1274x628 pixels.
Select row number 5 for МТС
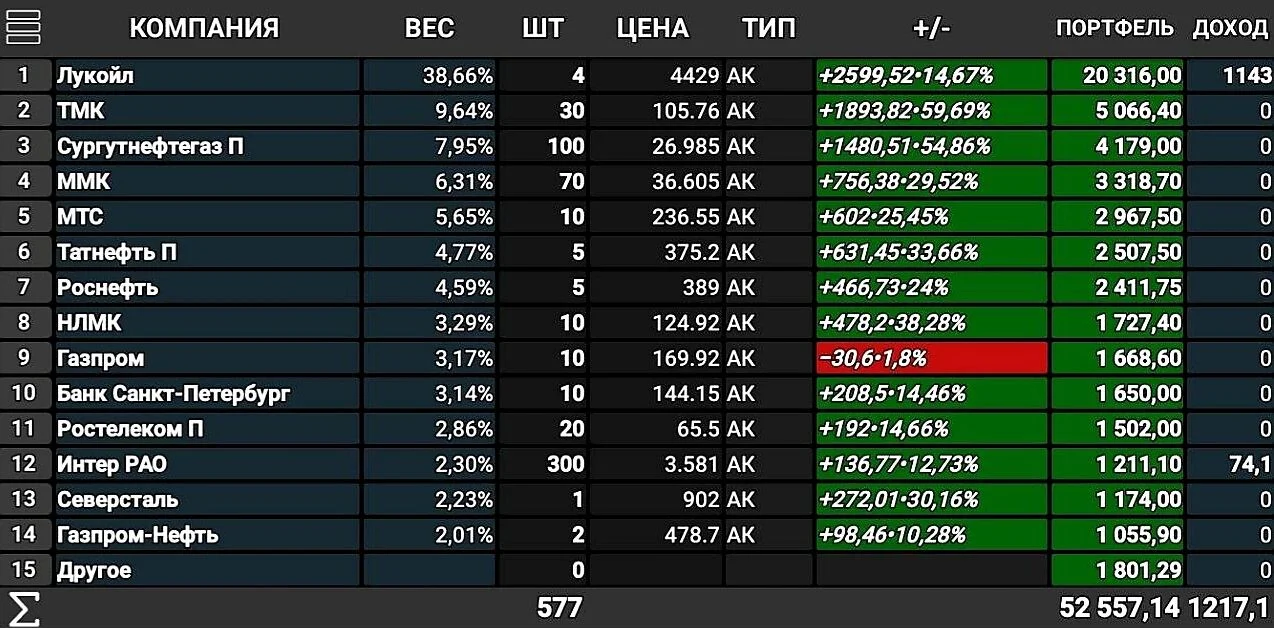point(25,217)
